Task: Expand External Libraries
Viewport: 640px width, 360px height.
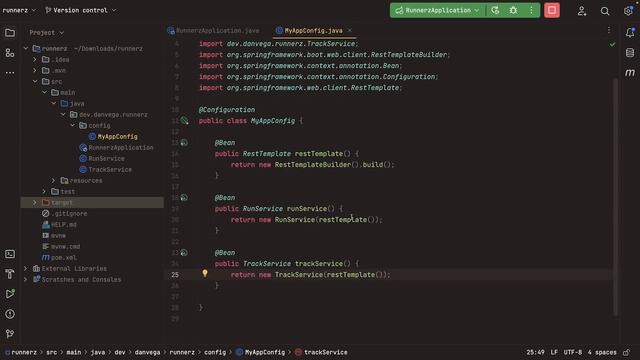Action: click(26, 269)
